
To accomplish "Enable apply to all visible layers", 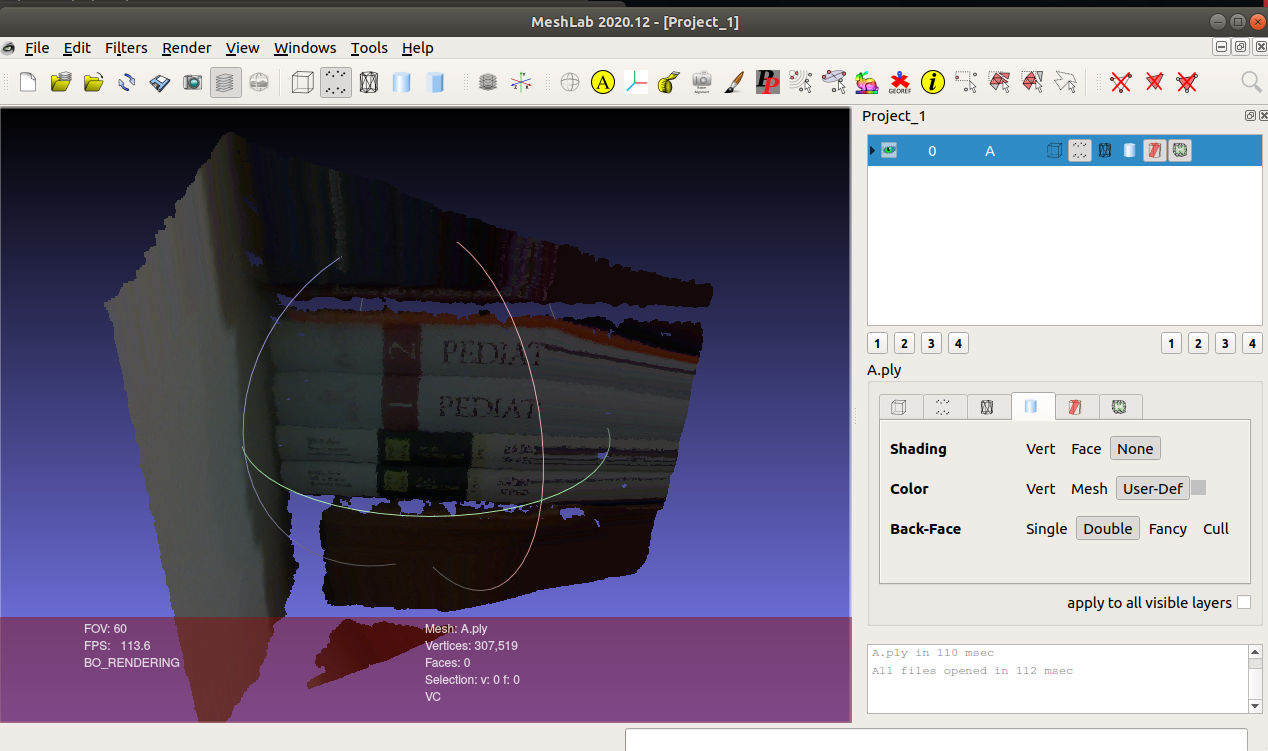I will pyautogui.click(x=1243, y=602).
